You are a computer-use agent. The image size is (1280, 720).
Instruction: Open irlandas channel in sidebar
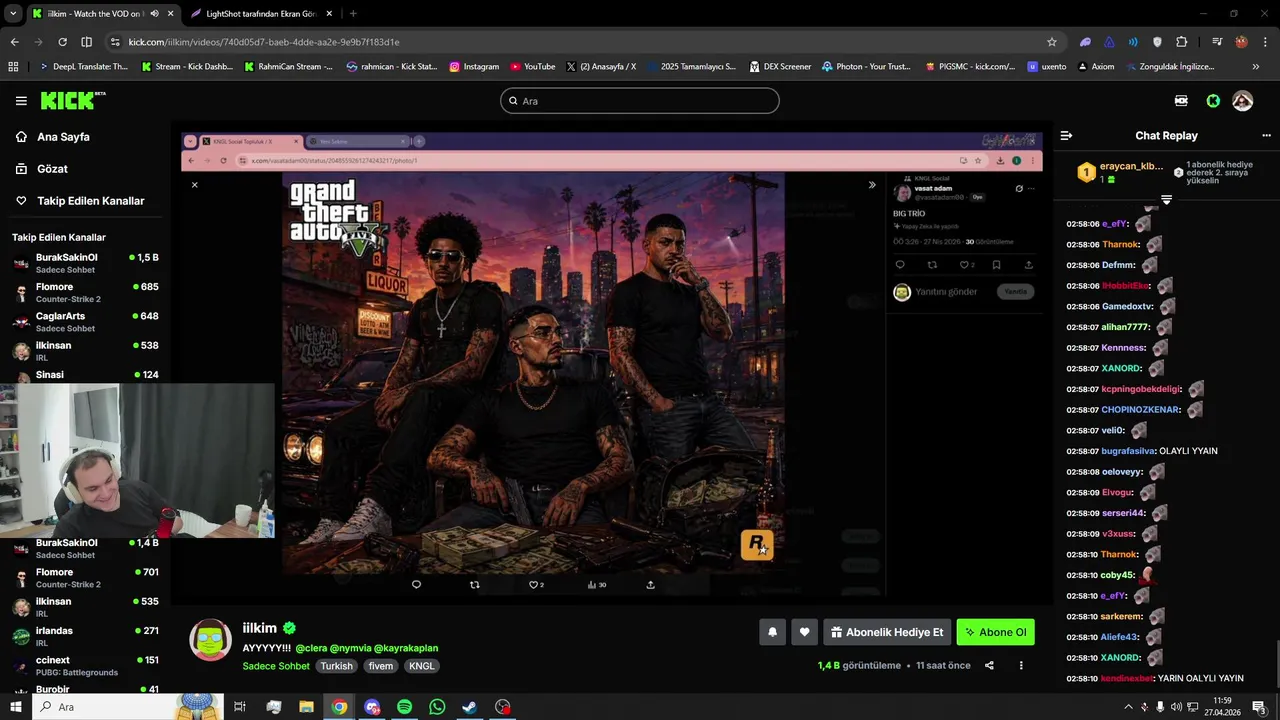85,636
